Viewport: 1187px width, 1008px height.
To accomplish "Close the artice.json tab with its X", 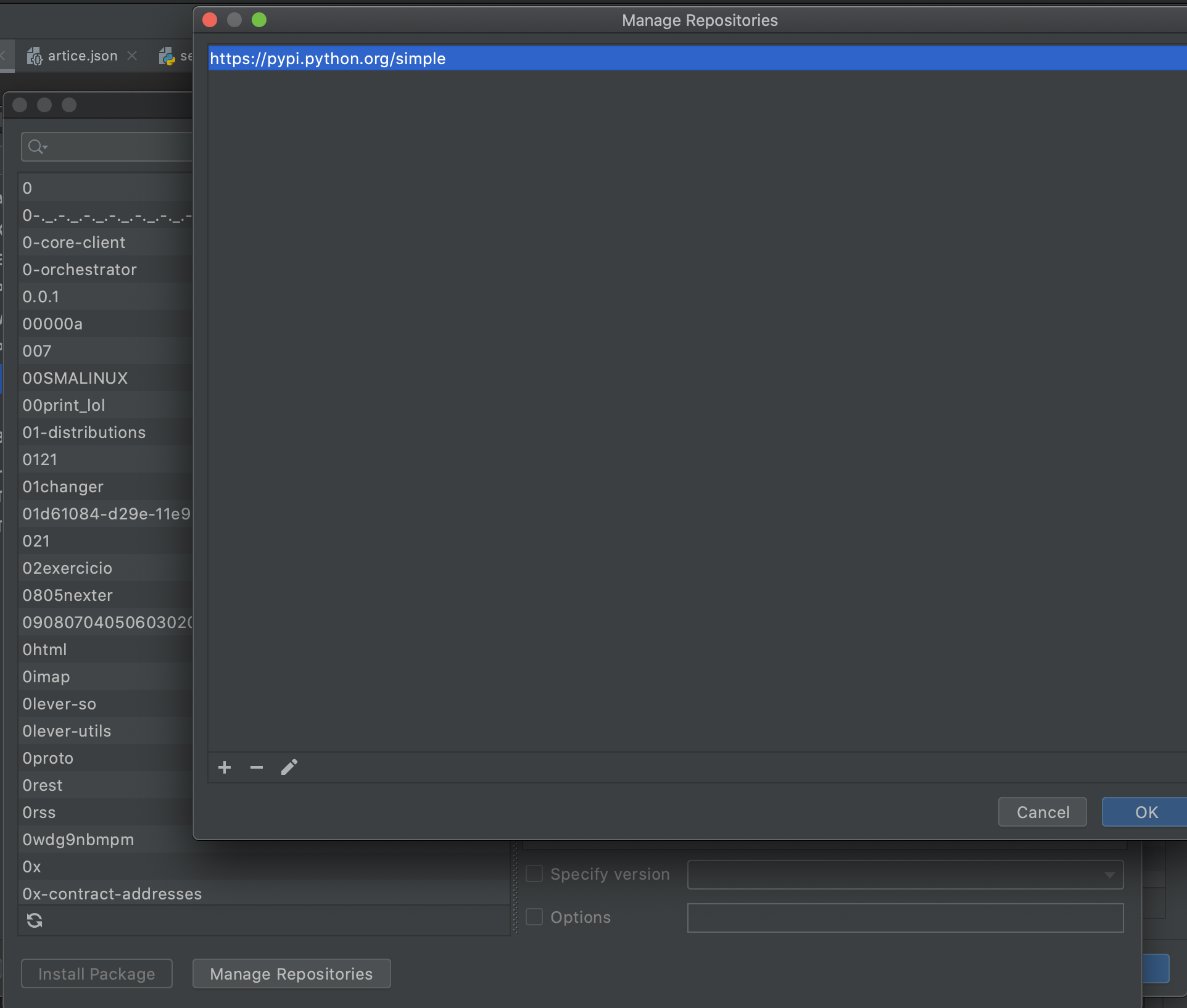I will (x=132, y=56).
